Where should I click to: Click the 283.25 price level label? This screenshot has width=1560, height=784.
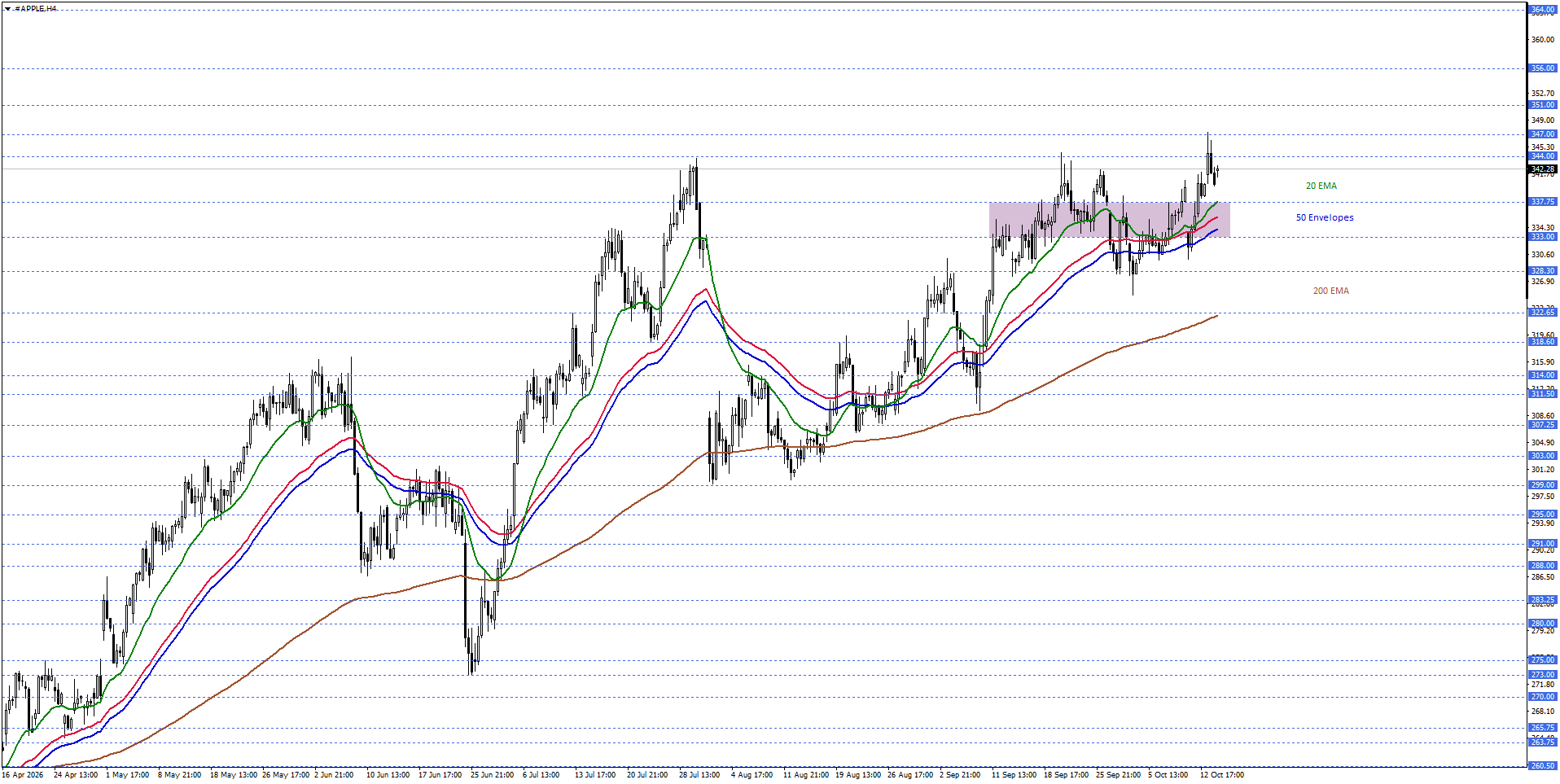[x=1543, y=600]
